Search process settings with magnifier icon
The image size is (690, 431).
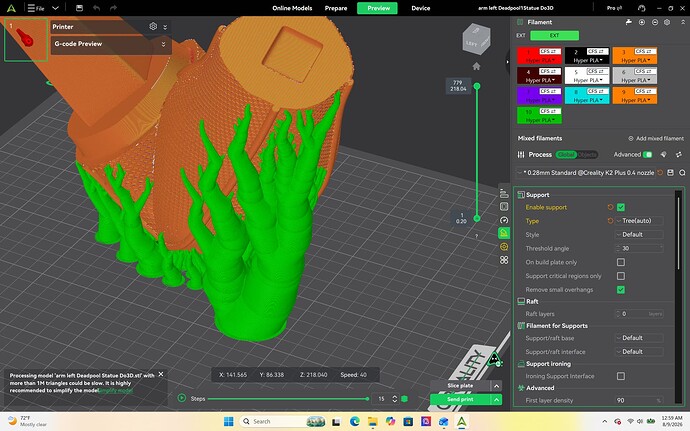point(682,173)
